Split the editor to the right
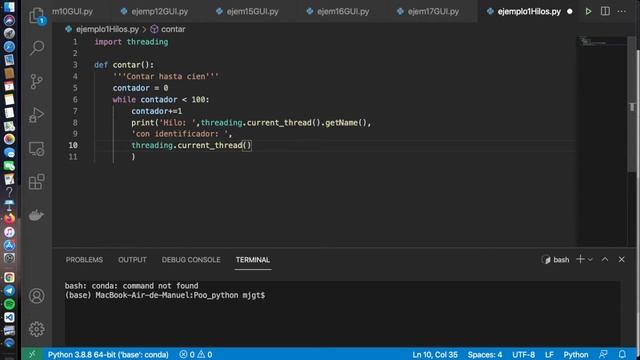 coord(605,11)
